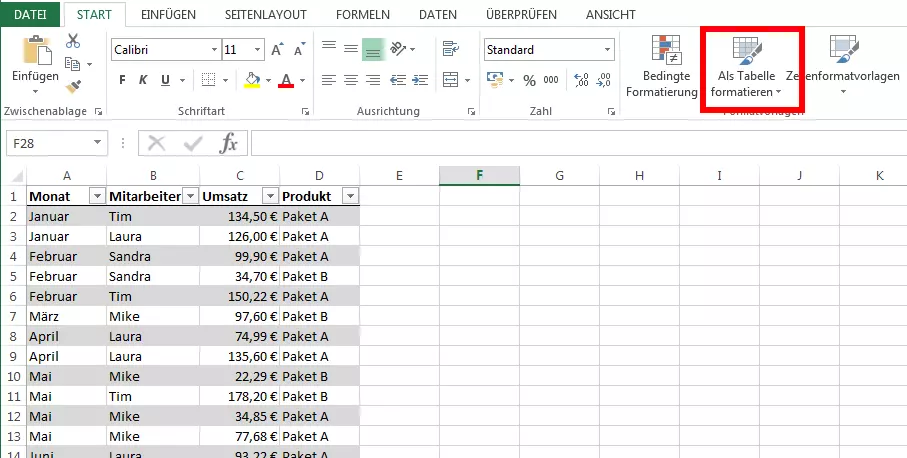
Task: Click the formula bar cancel X button
Action: pos(157,143)
